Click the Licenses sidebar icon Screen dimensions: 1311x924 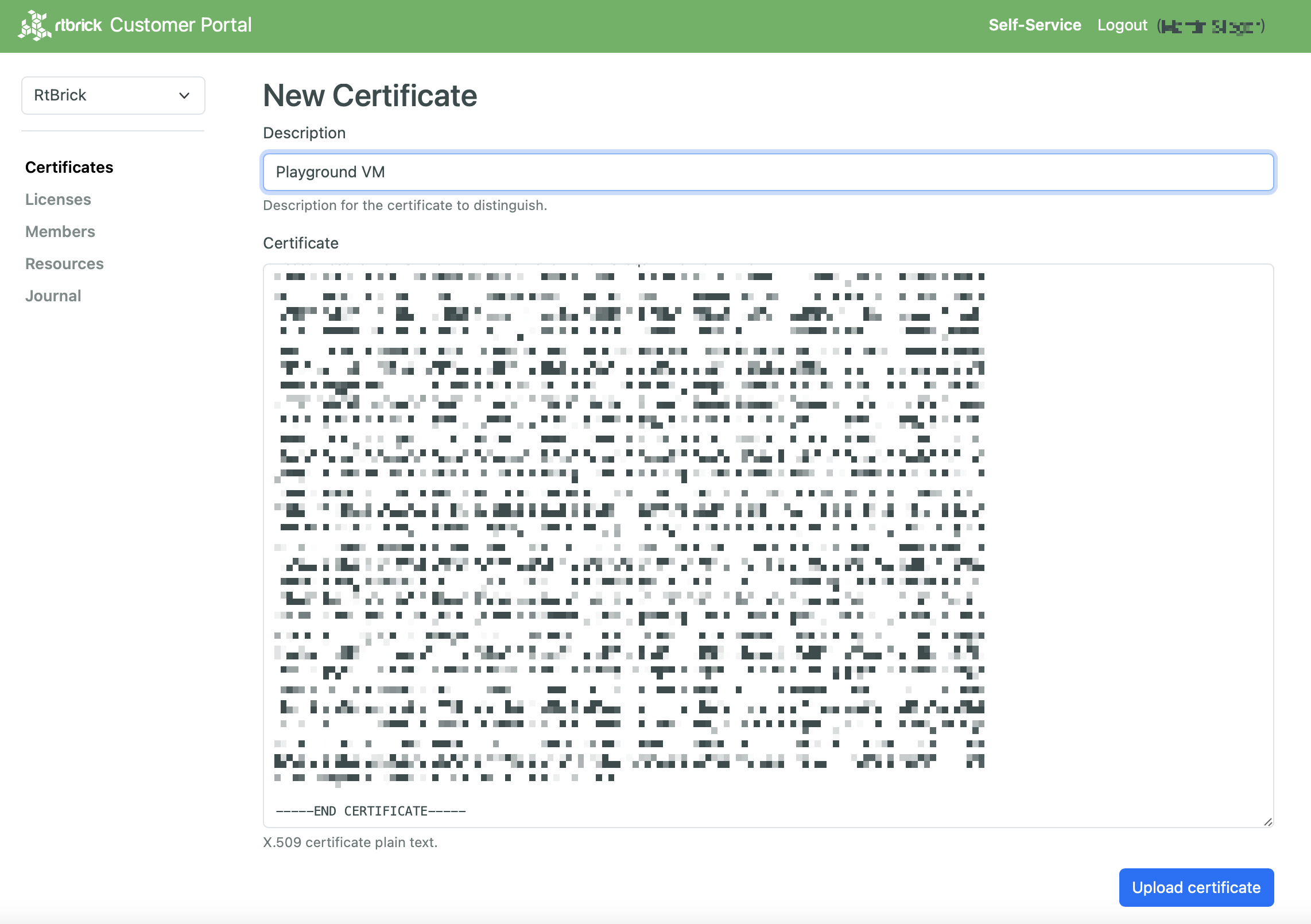coord(58,199)
